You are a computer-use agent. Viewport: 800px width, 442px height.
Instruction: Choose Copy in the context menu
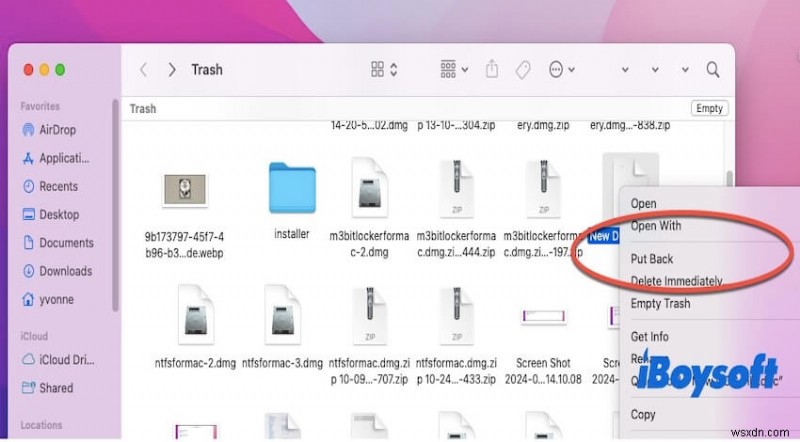tap(643, 414)
